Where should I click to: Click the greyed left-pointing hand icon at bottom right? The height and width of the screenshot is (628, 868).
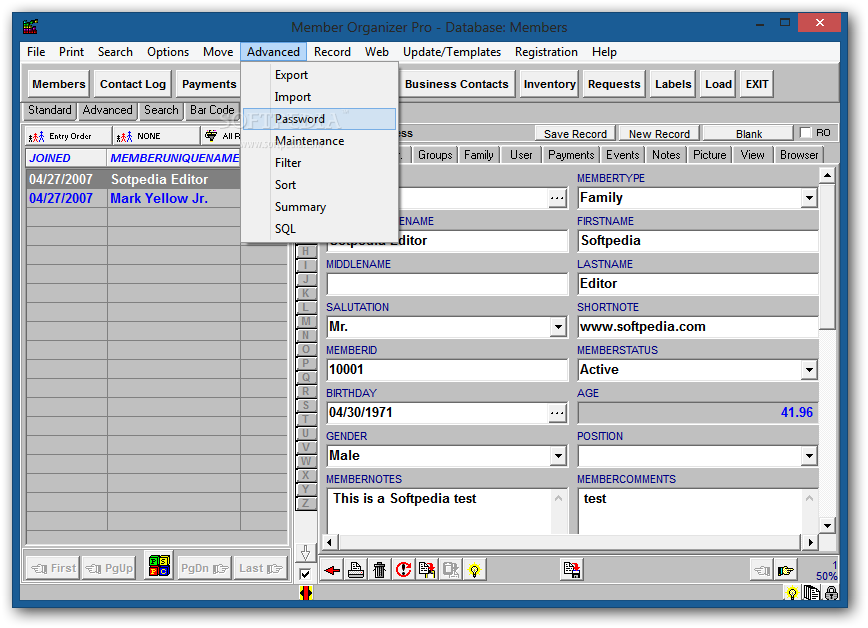tap(762, 570)
